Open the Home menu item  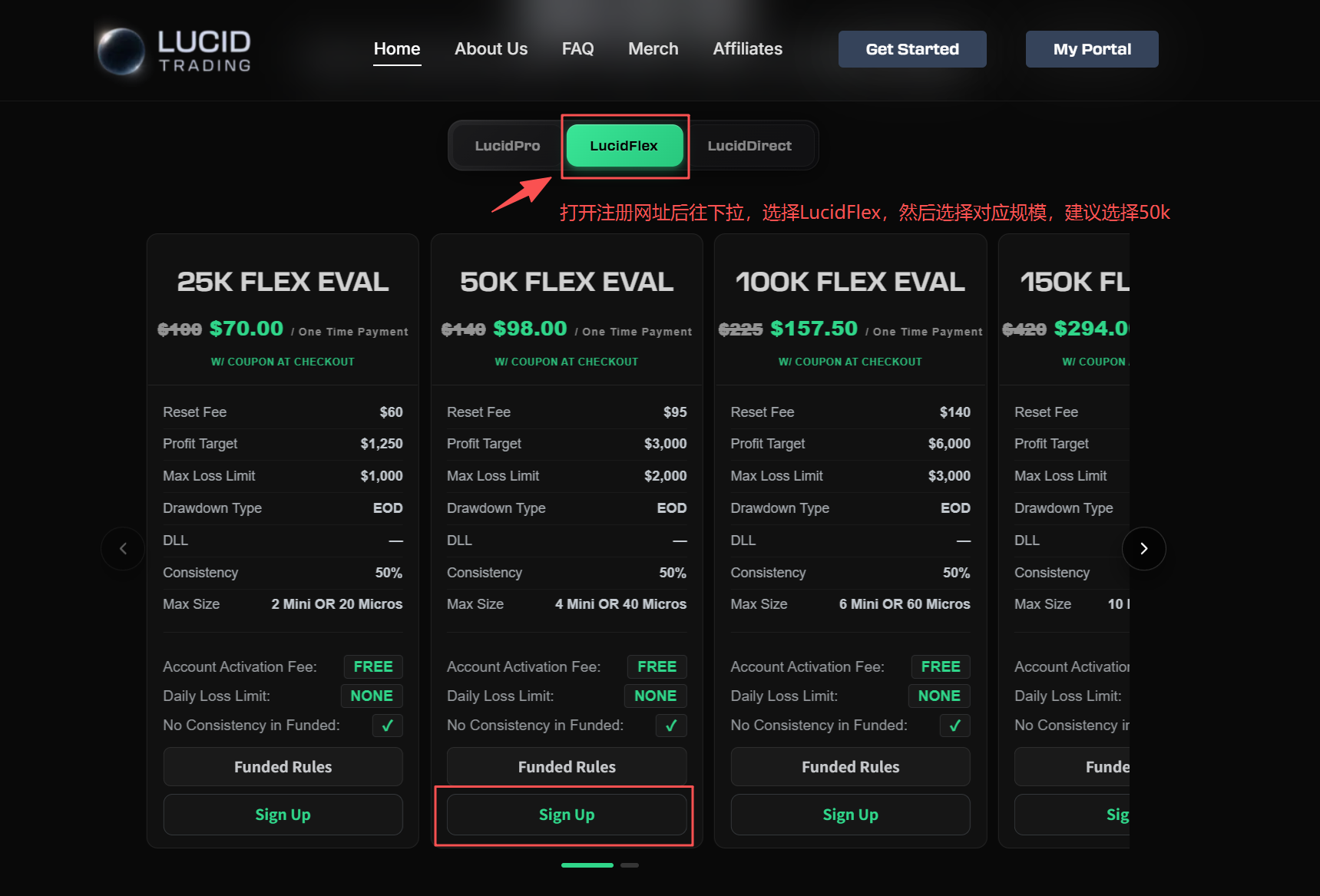pyautogui.click(x=397, y=49)
